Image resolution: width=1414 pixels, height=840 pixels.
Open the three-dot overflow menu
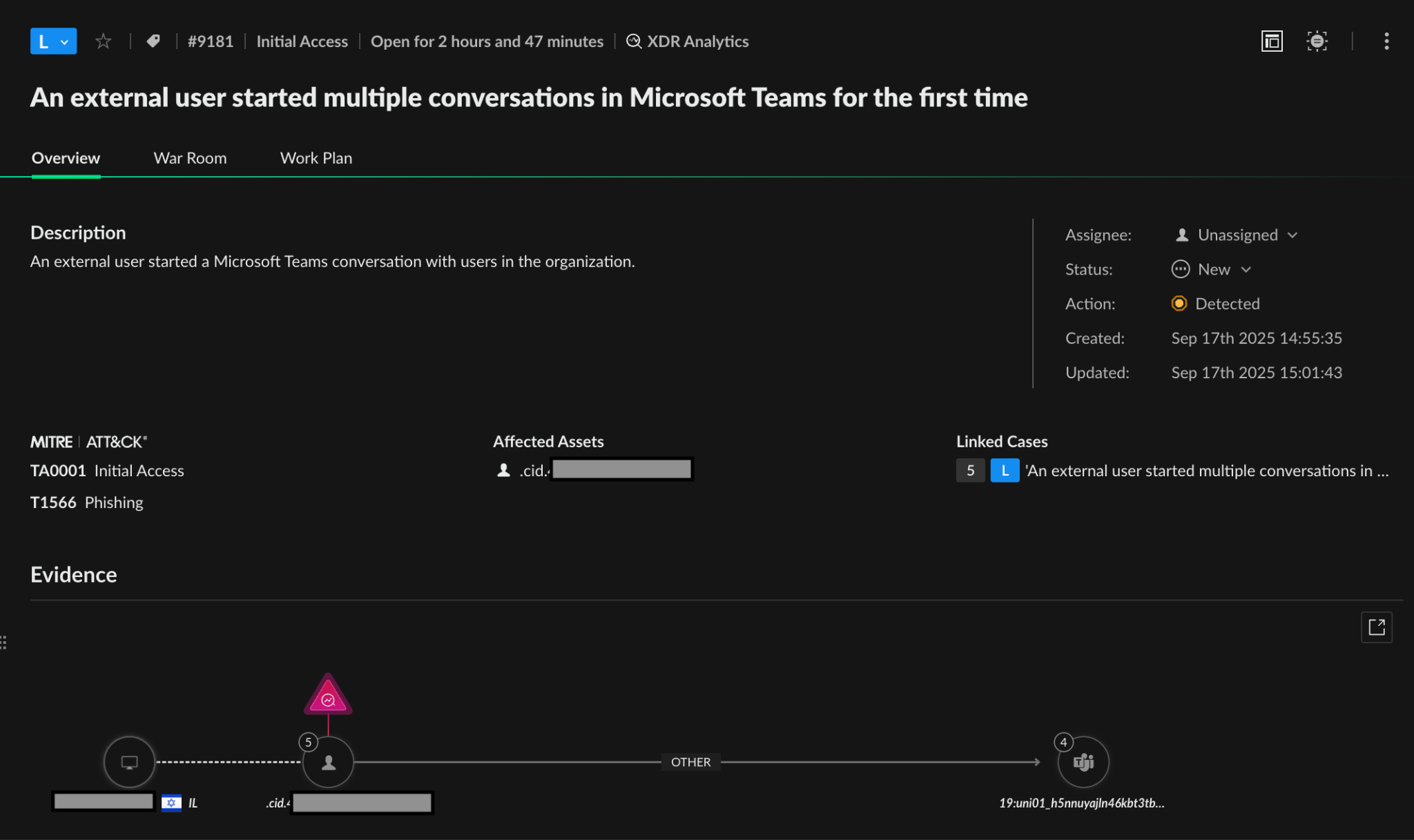tap(1386, 41)
